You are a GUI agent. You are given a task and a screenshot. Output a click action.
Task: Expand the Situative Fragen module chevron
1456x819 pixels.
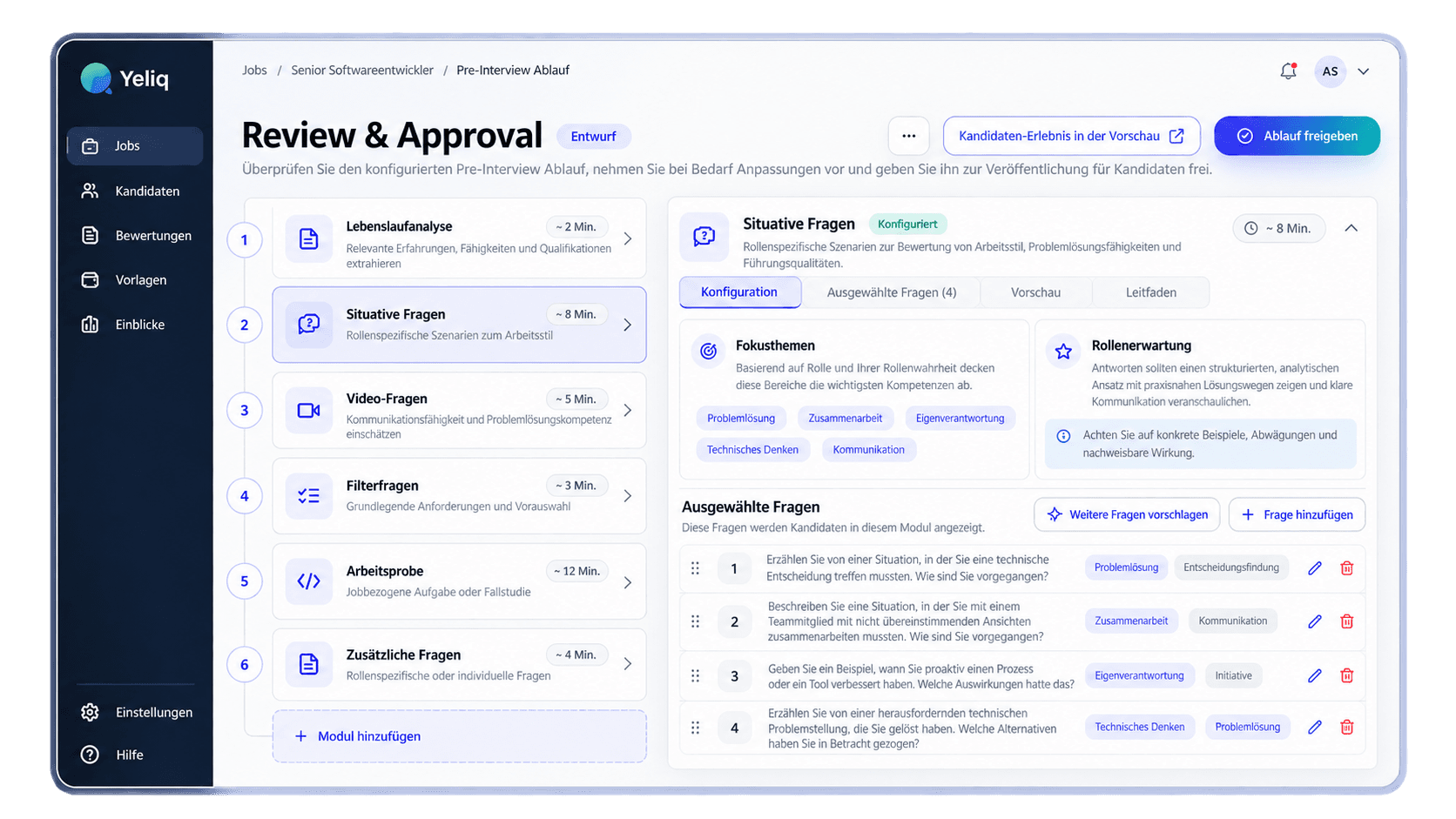click(x=628, y=325)
